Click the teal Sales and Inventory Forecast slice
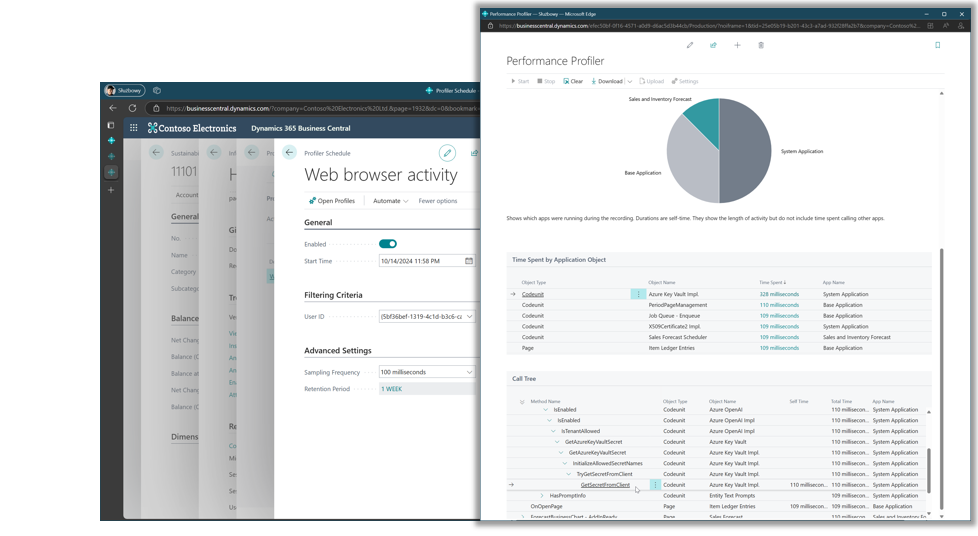The image size is (978, 536). (705, 119)
